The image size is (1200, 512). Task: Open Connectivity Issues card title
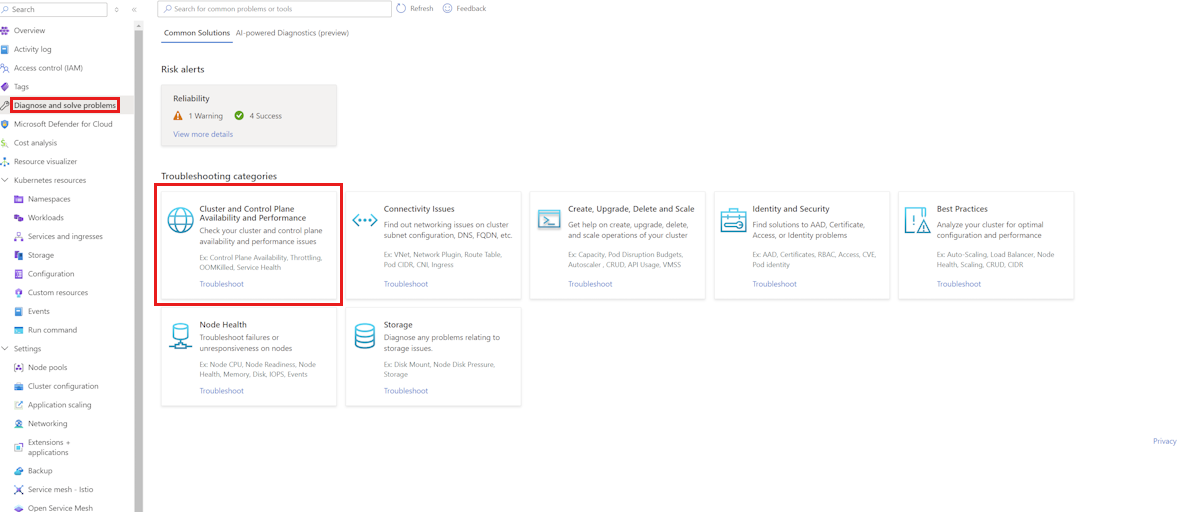(419, 209)
